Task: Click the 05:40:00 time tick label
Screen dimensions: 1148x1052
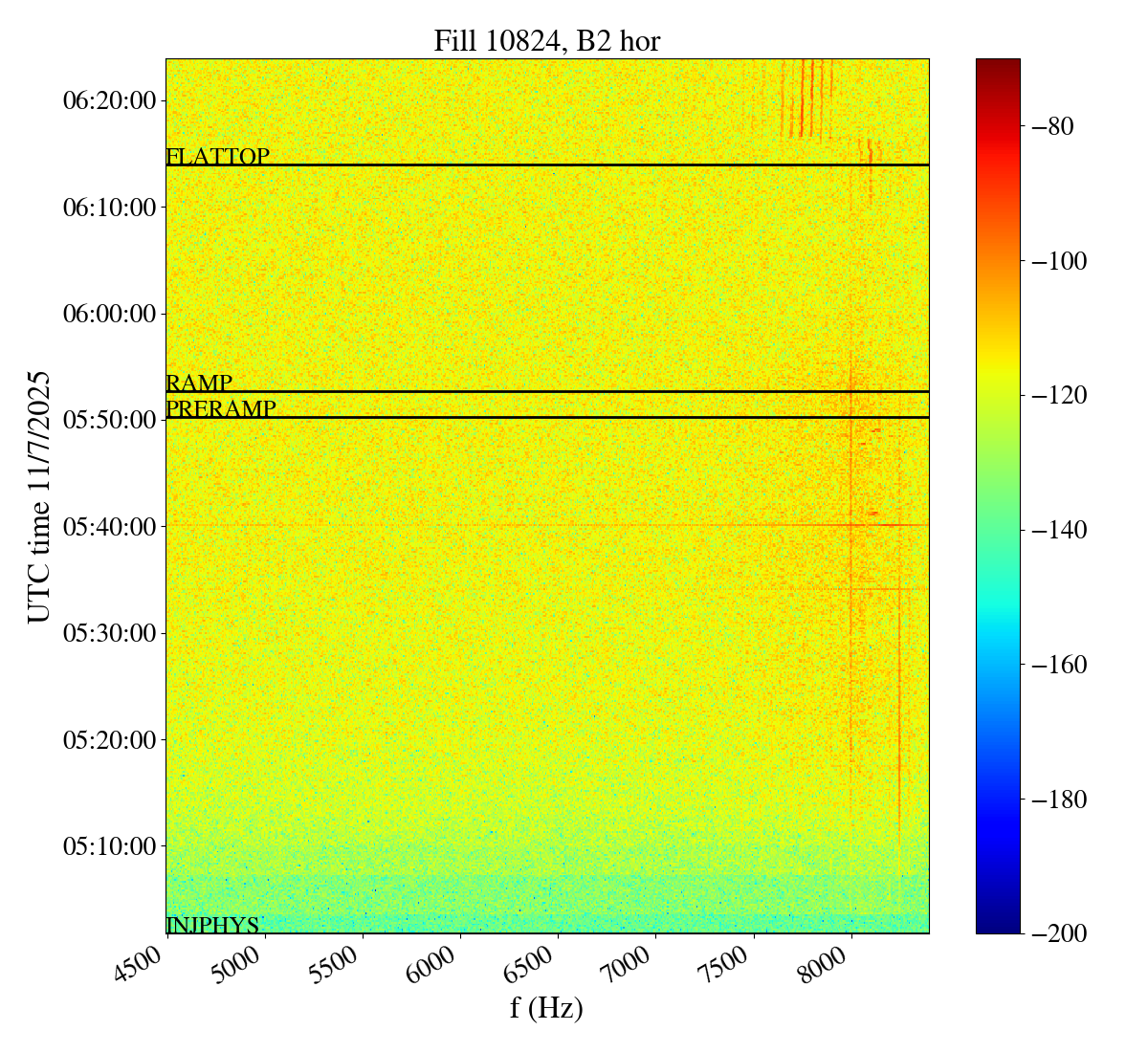Action: tap(109, 526)
